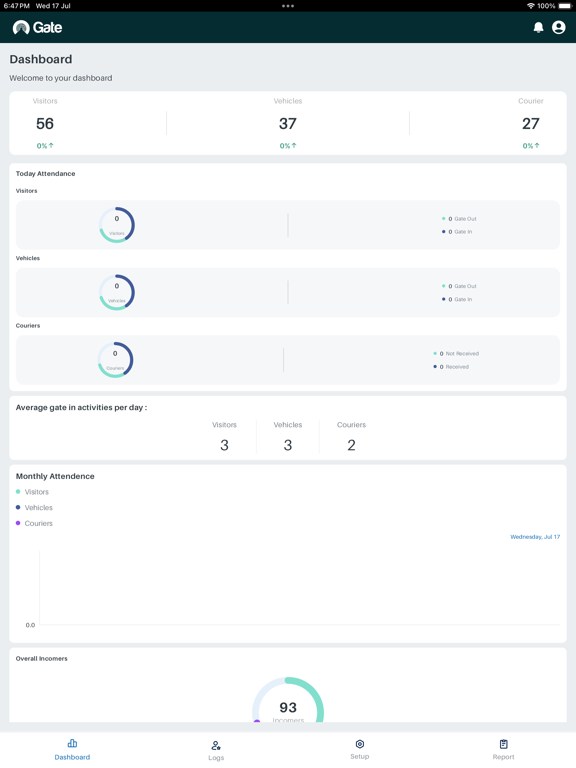Open the Logs tab

coord(216,751)
